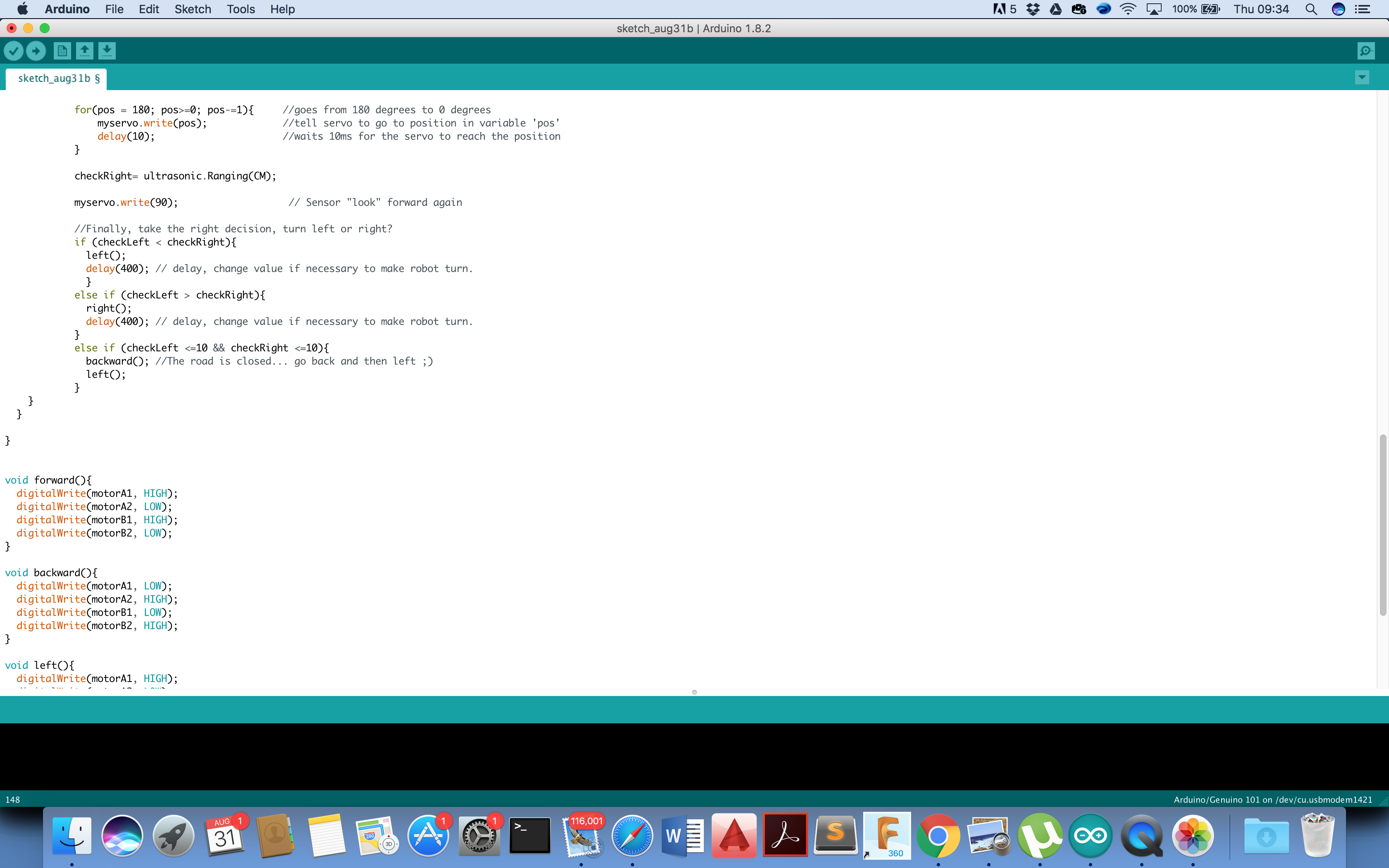Open the AirPlay display menu icon

point(1154,9)
